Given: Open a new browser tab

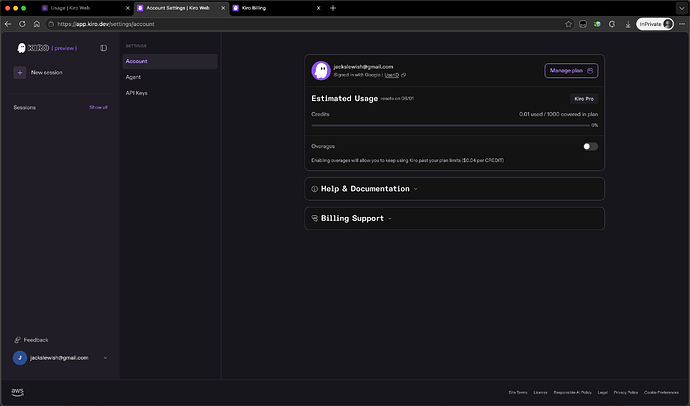Looking at the screenshot, I should (x=333, y=8).
